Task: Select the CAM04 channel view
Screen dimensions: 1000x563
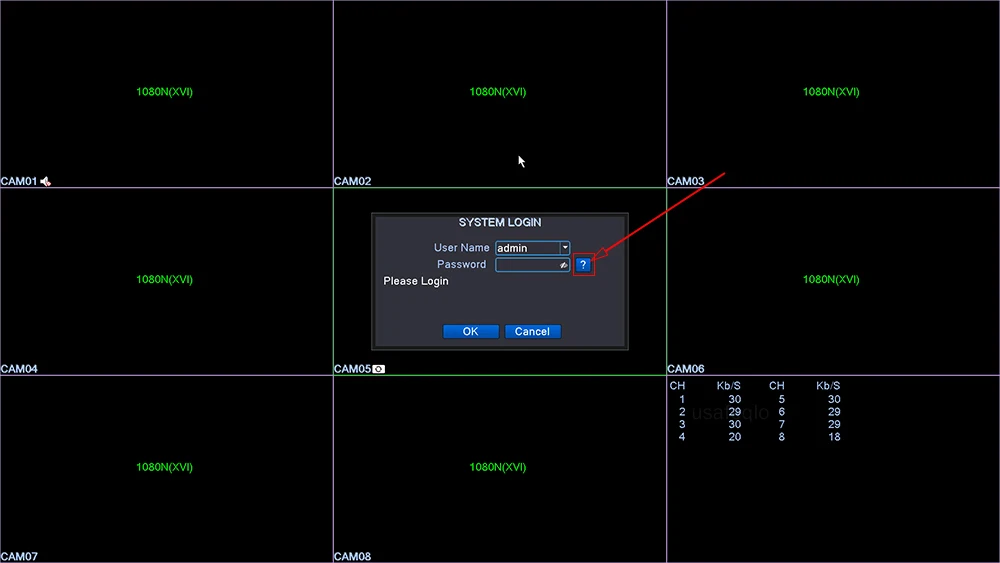Action: (x=166, y=281)
